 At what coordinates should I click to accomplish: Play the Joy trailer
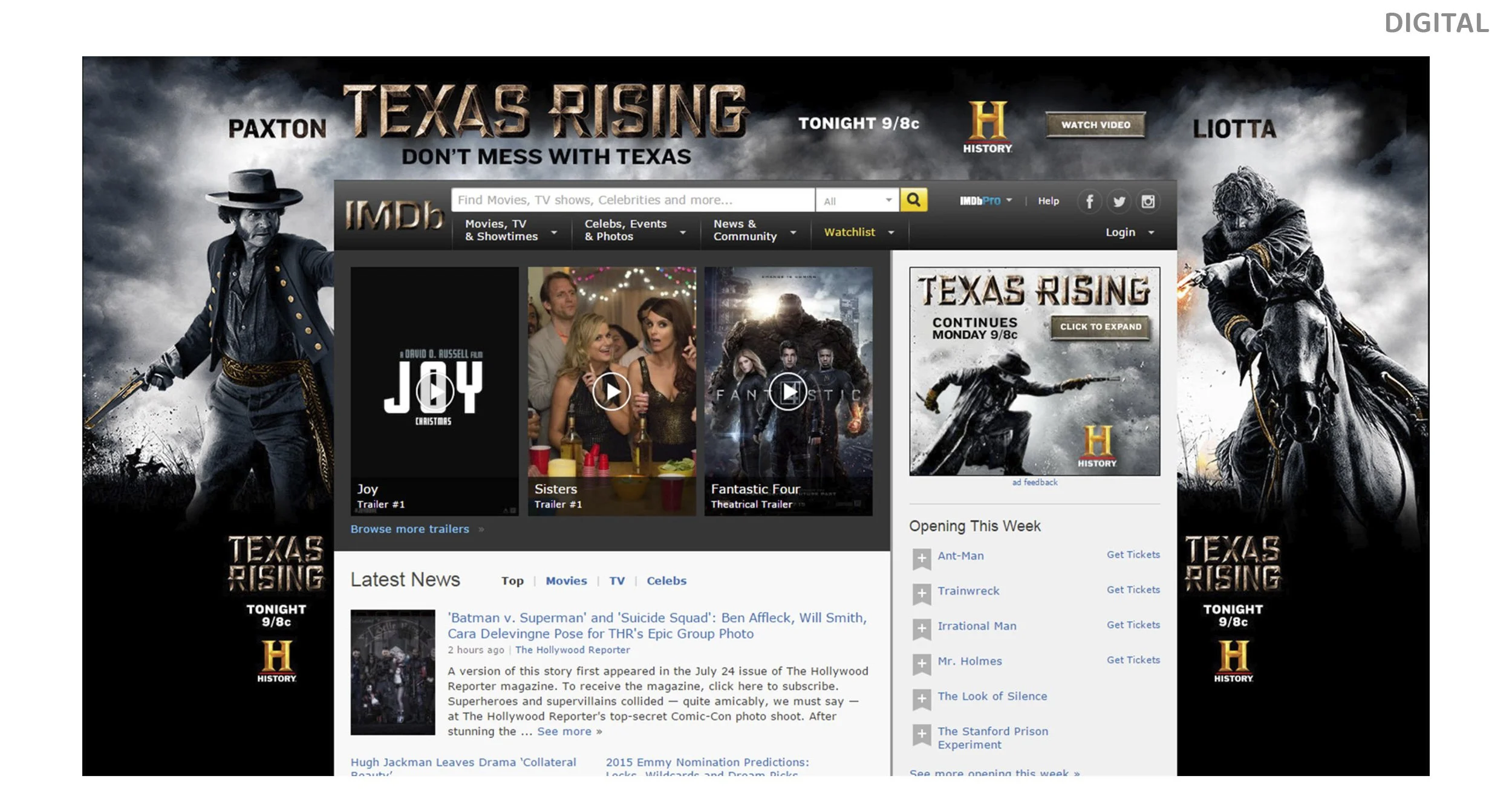(x=434, y=392)
